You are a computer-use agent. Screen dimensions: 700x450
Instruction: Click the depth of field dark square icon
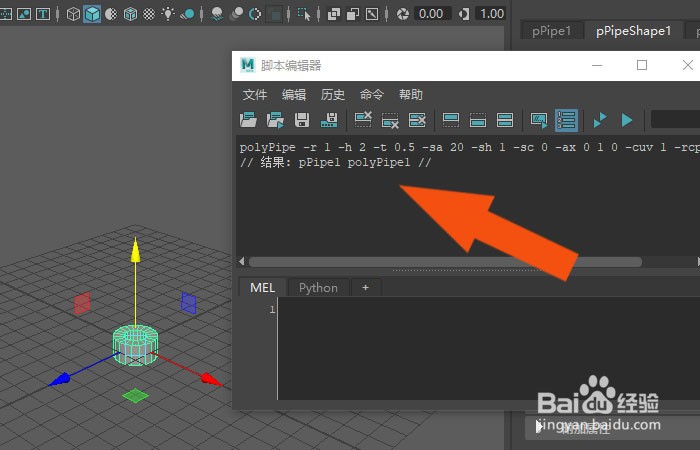click(x=274, y=14)
